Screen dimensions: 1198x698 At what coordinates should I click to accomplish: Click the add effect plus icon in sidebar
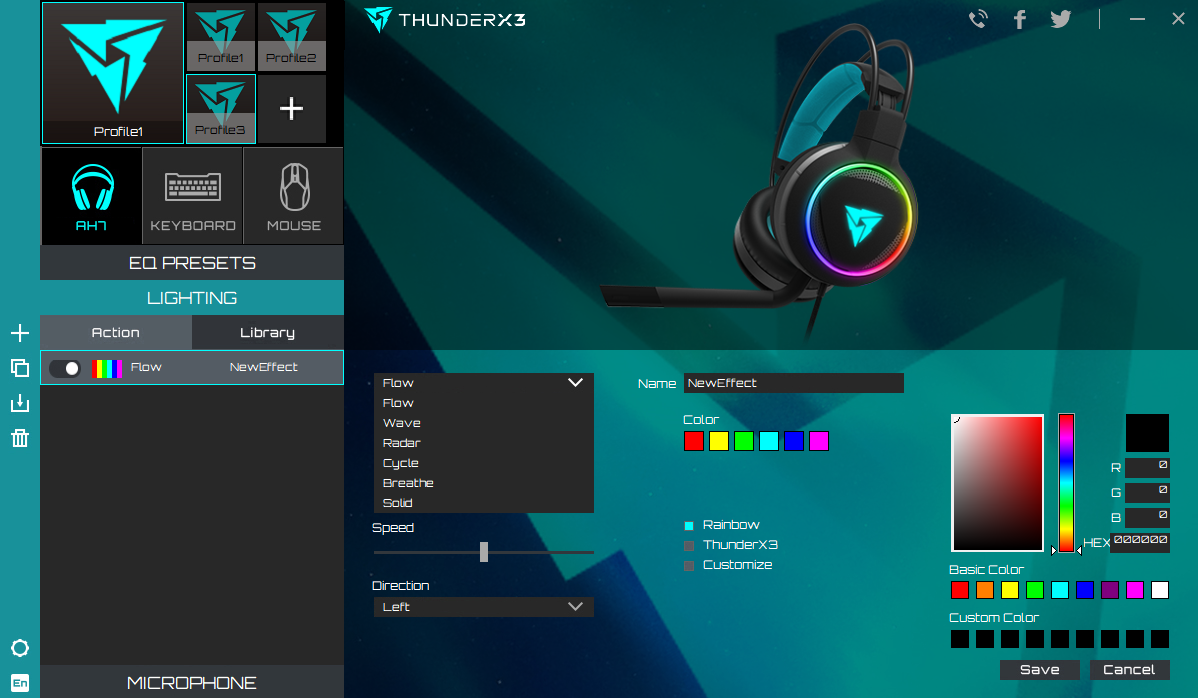[x=20, y=333]
